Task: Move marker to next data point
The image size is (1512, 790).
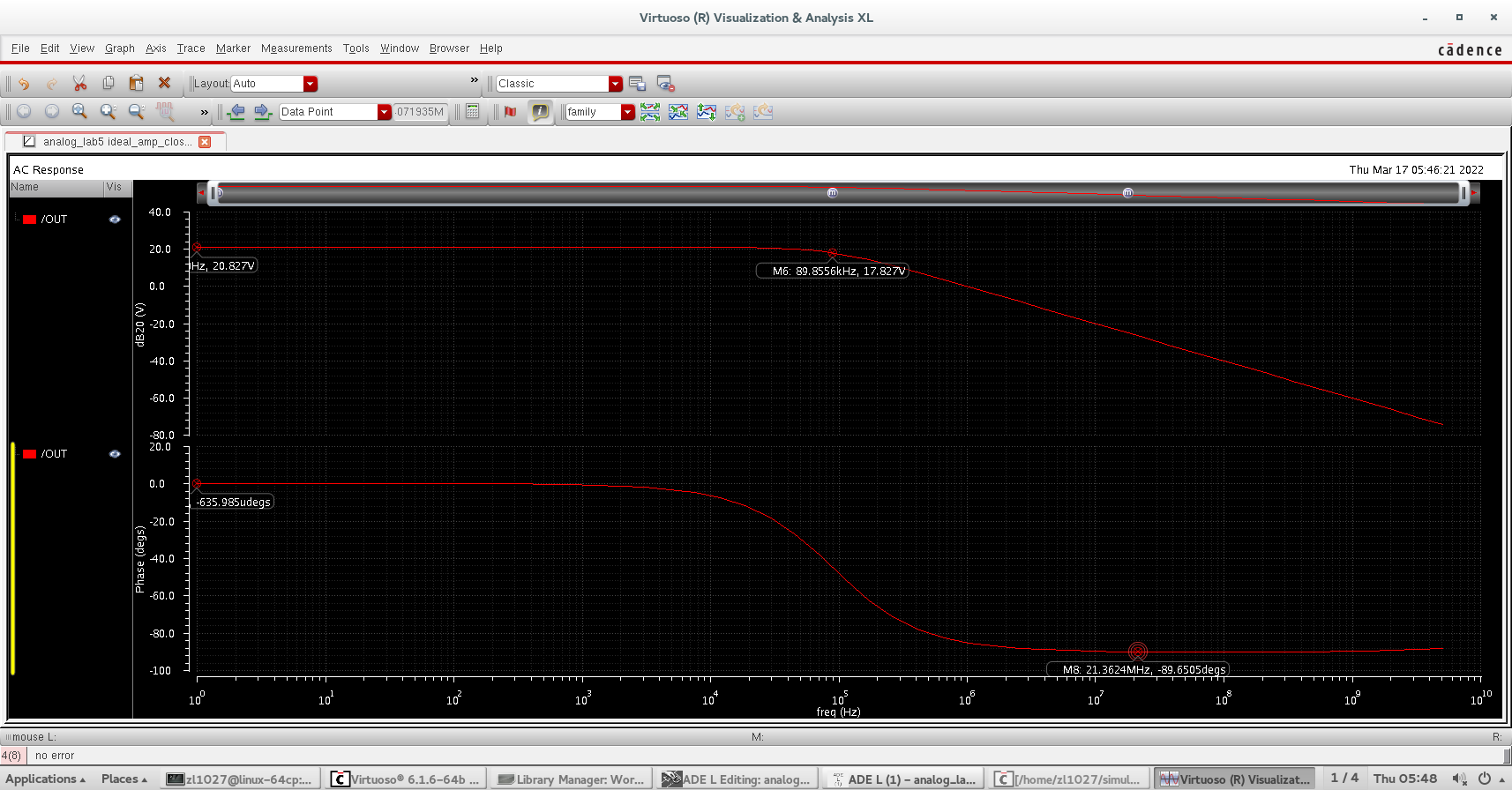Action: 262,112
